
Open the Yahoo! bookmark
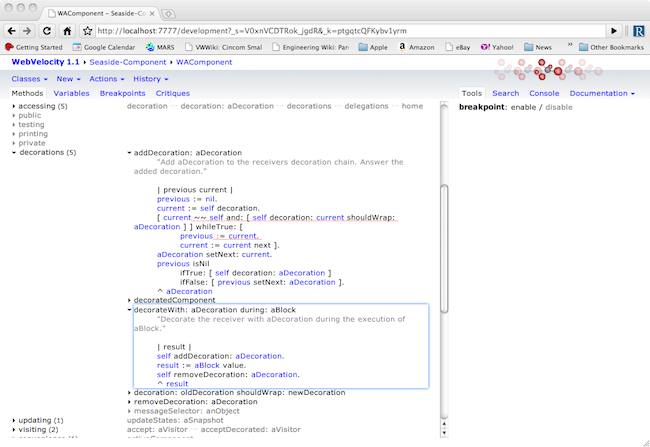497,47
